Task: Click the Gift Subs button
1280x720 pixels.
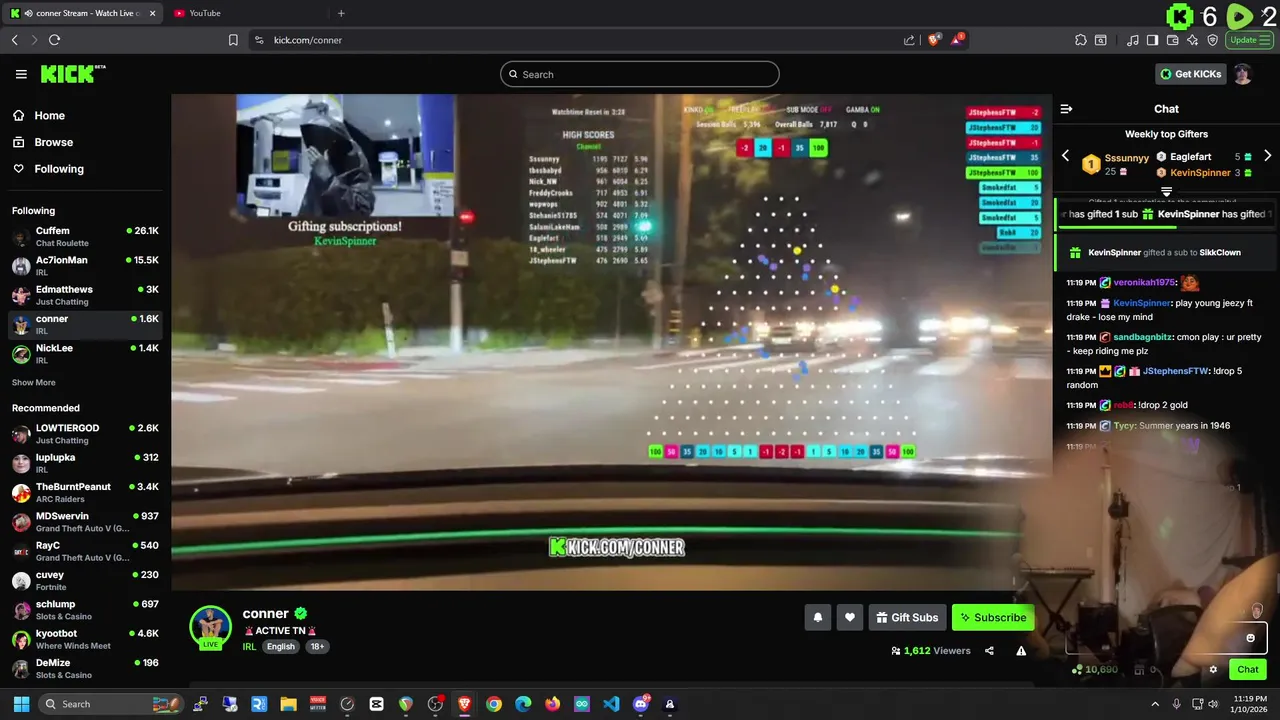Action: click(x=907, y=618)
